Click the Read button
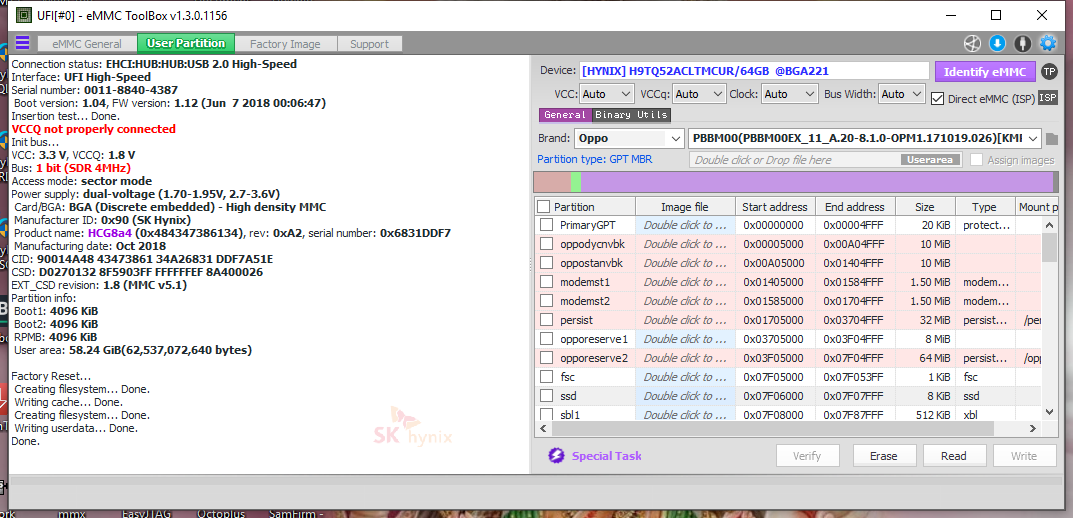The width and height of the screenshot is (1073, 518). (x=953, y=456)
